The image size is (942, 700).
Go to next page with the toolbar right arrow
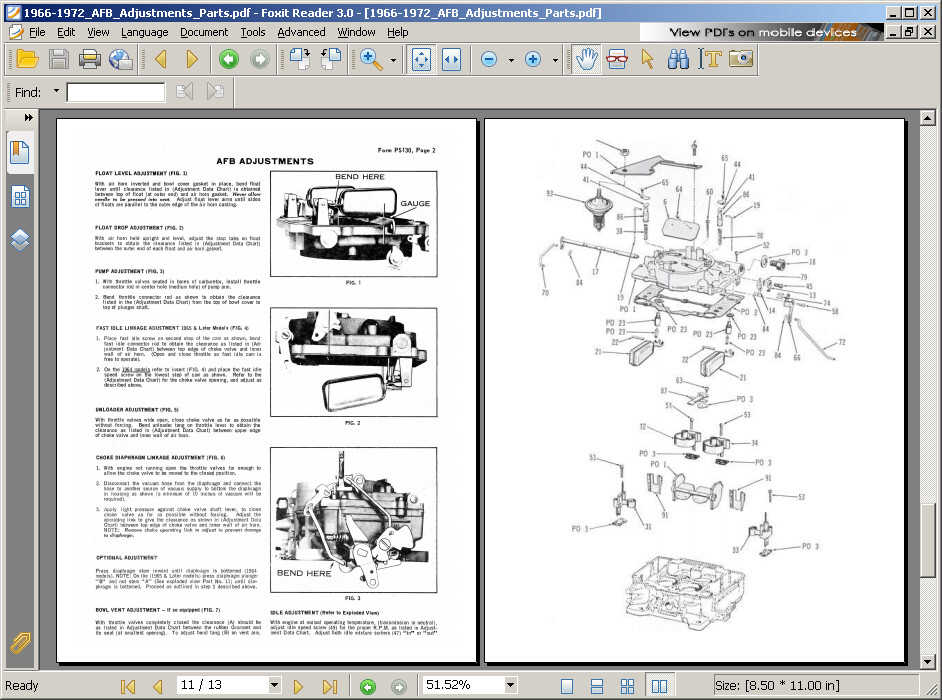pyautogui.click(x=192, y=59)
